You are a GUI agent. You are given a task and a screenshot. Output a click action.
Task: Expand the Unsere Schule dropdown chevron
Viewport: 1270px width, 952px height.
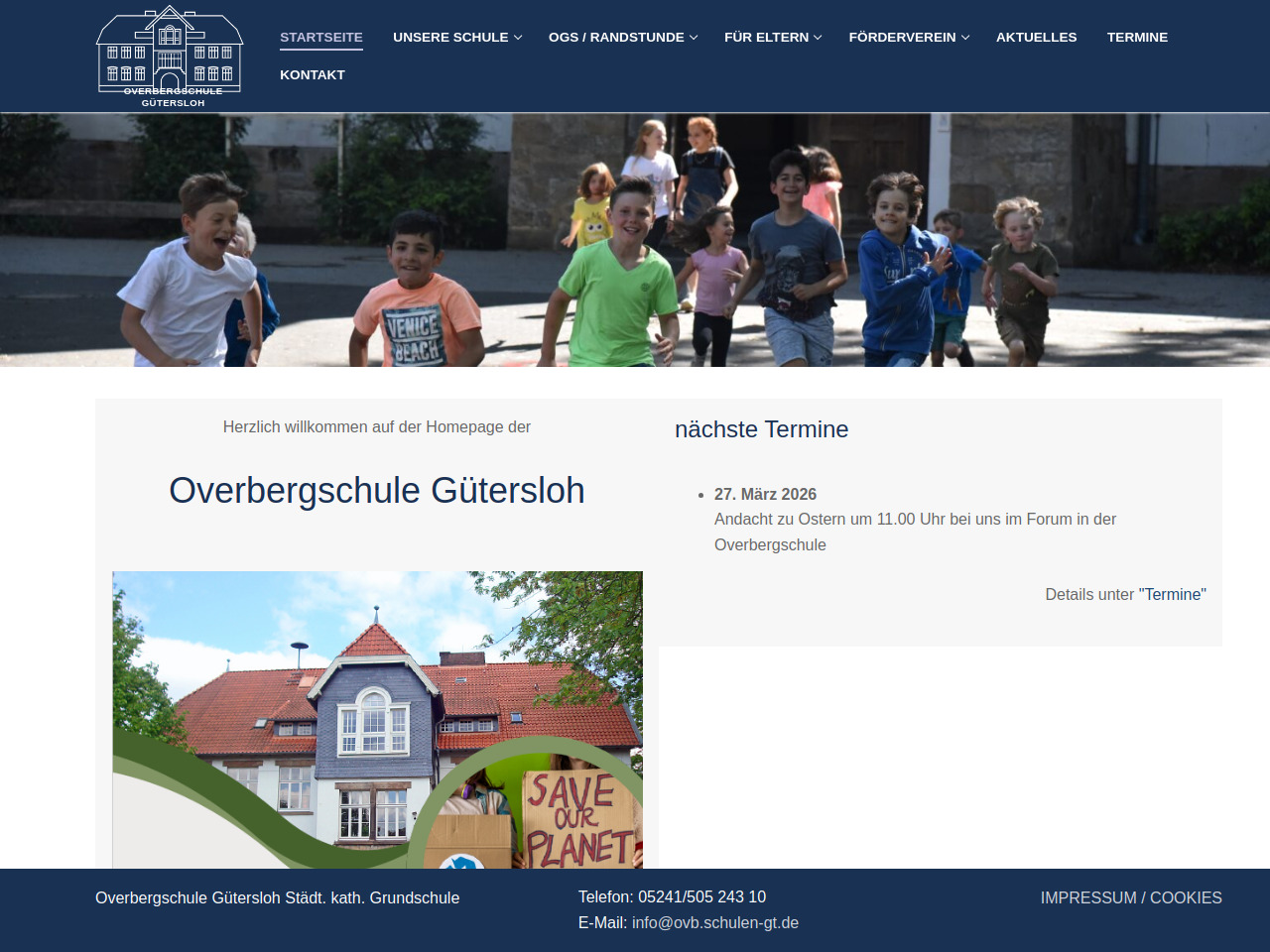pos(518,38)
